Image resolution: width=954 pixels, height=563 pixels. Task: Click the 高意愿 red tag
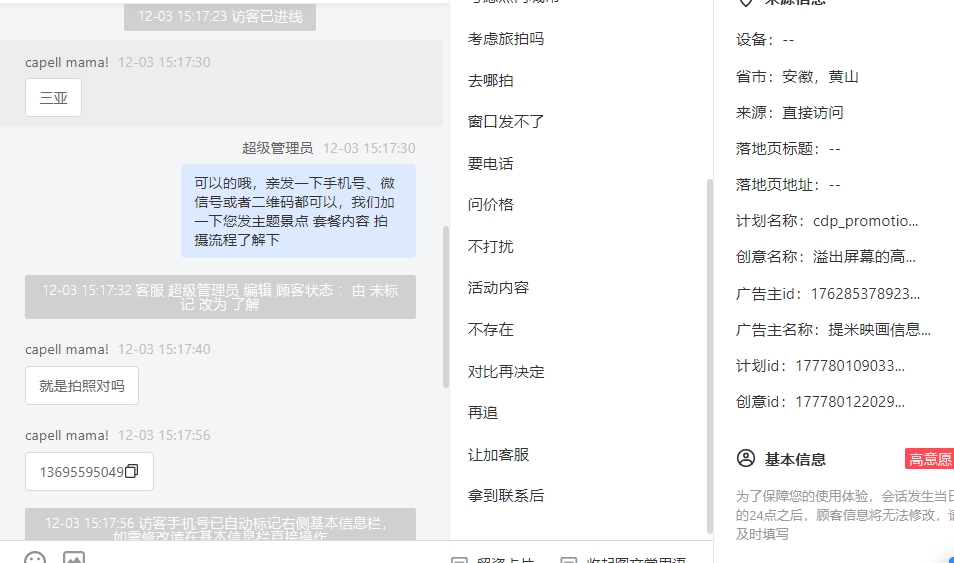[929, 459]
